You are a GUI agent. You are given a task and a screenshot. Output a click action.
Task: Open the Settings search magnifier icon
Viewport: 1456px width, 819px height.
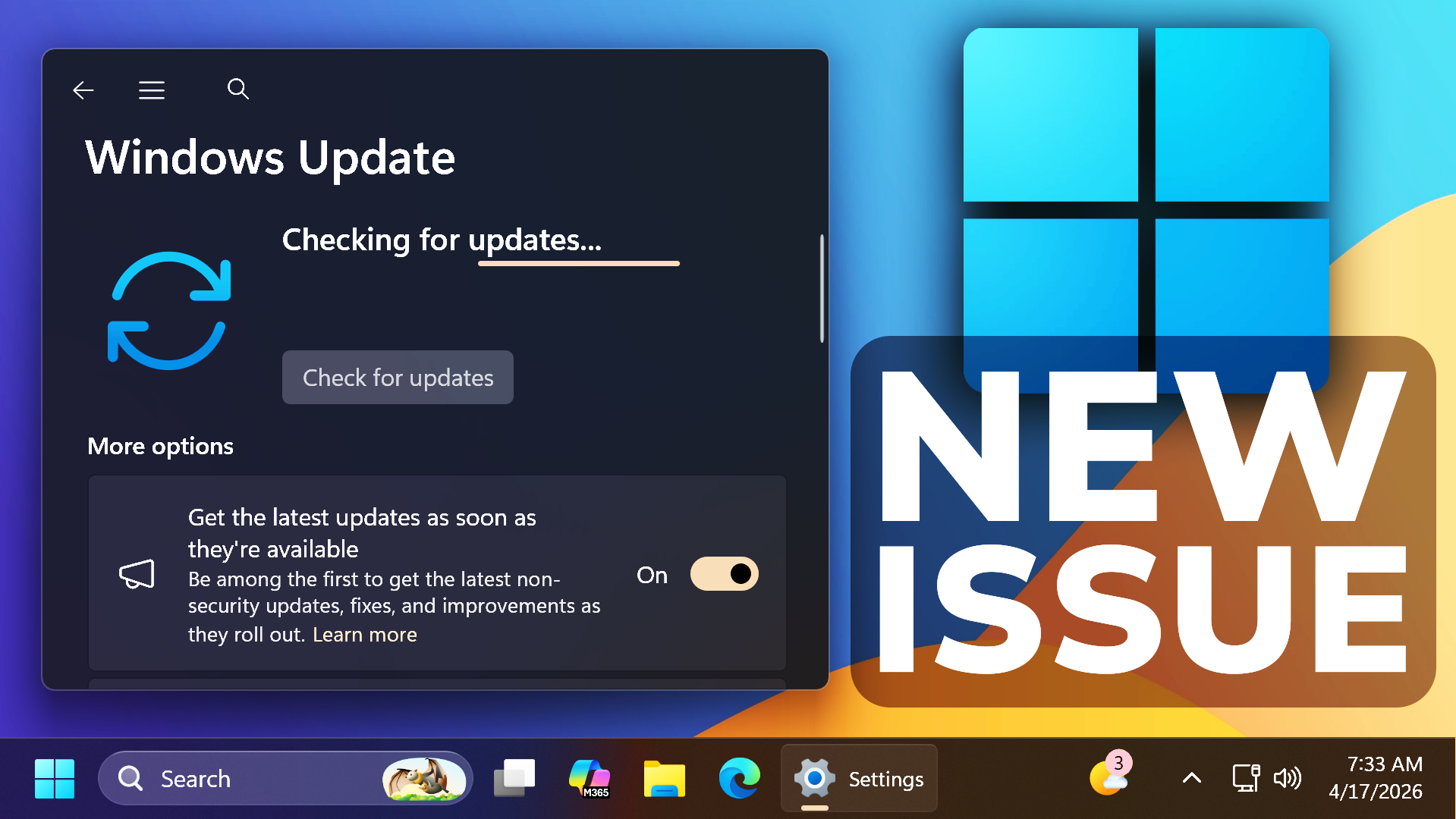[x=238, y=89]
